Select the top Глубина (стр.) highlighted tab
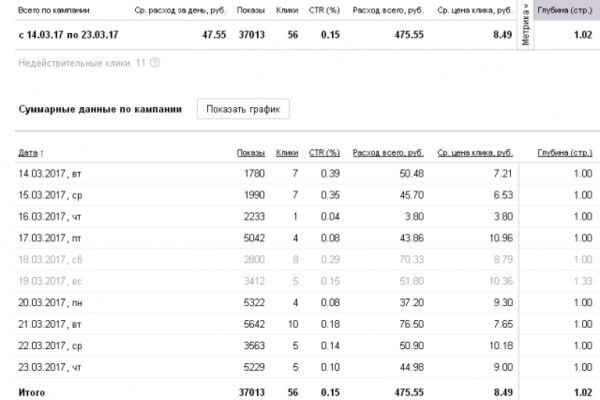 pyautogui.click(x=567, y=10)
